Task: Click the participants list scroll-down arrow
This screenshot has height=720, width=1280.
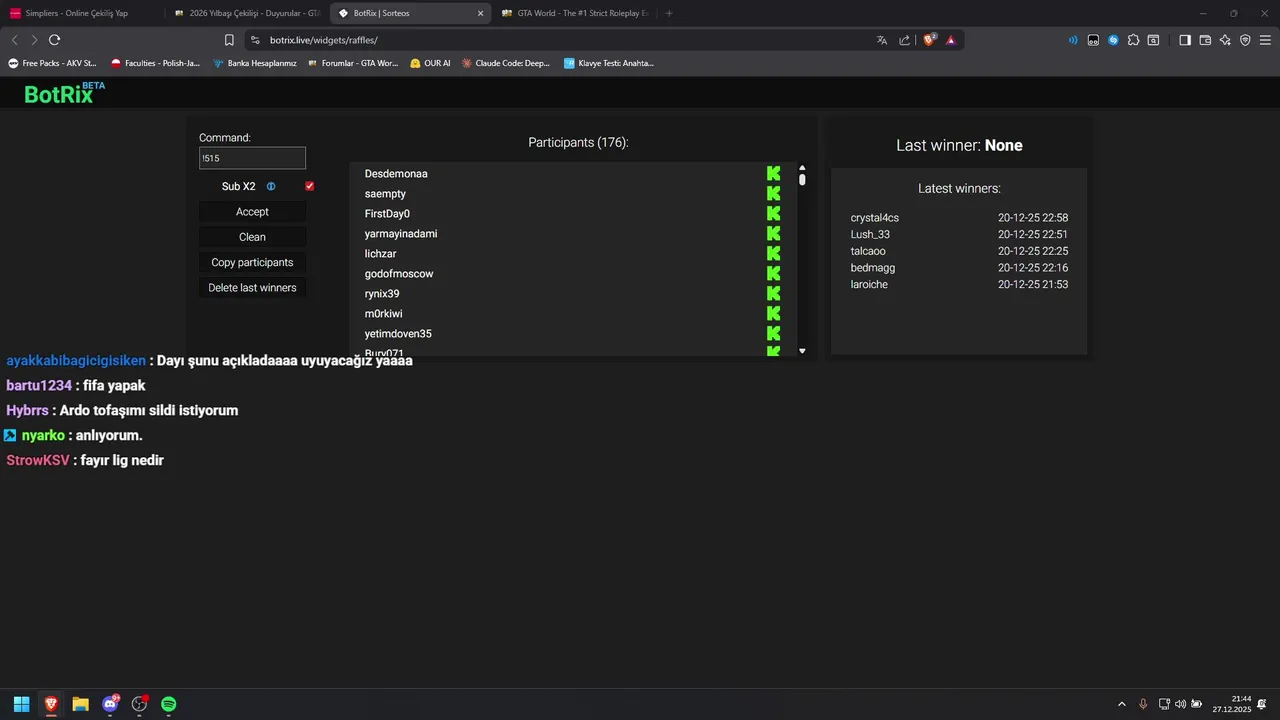Action: 802,351
